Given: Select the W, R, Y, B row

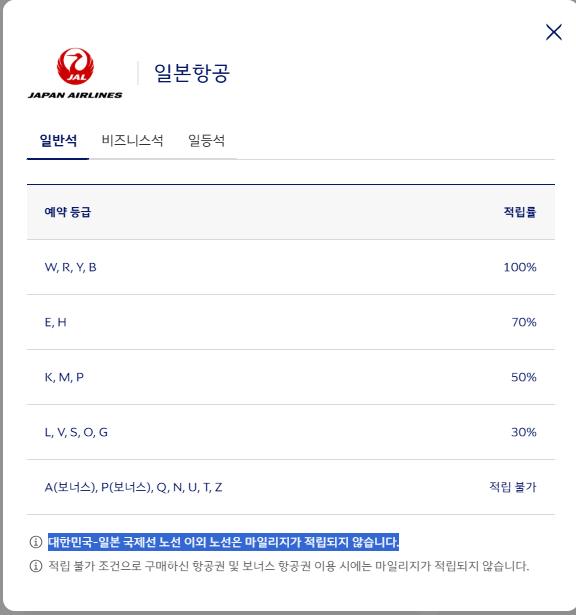Looking at the screenshot, I should point(291,267).
